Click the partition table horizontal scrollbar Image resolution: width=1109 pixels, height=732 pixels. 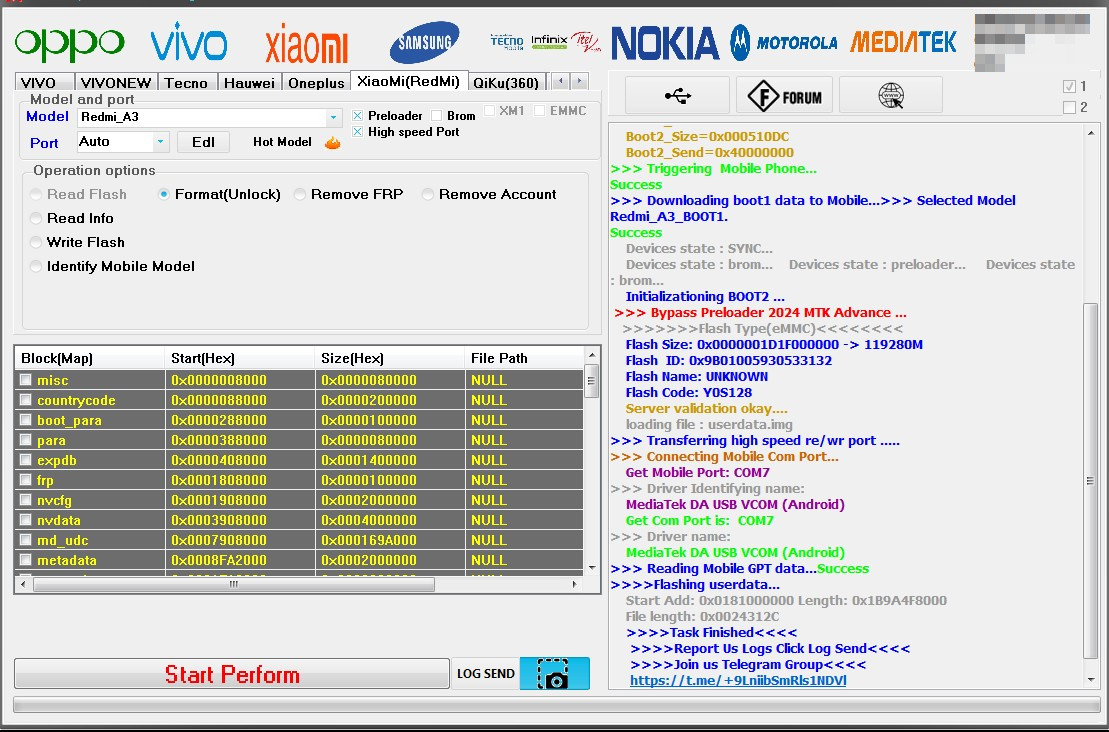233,584
